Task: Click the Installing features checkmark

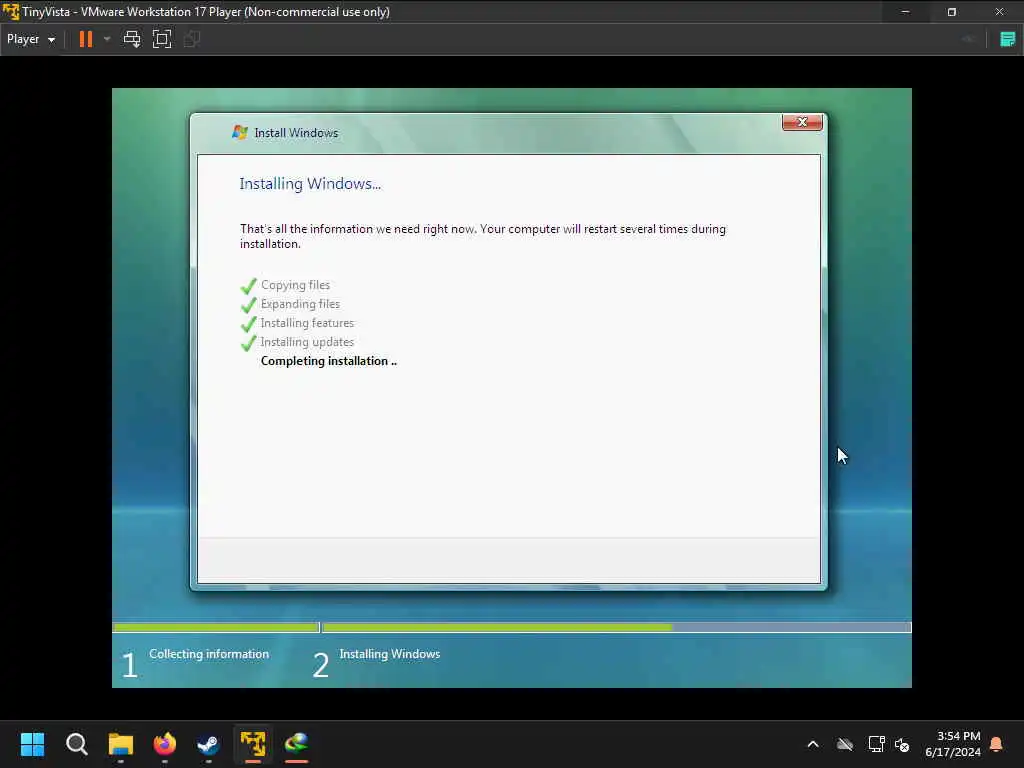Action: [249, 324]
